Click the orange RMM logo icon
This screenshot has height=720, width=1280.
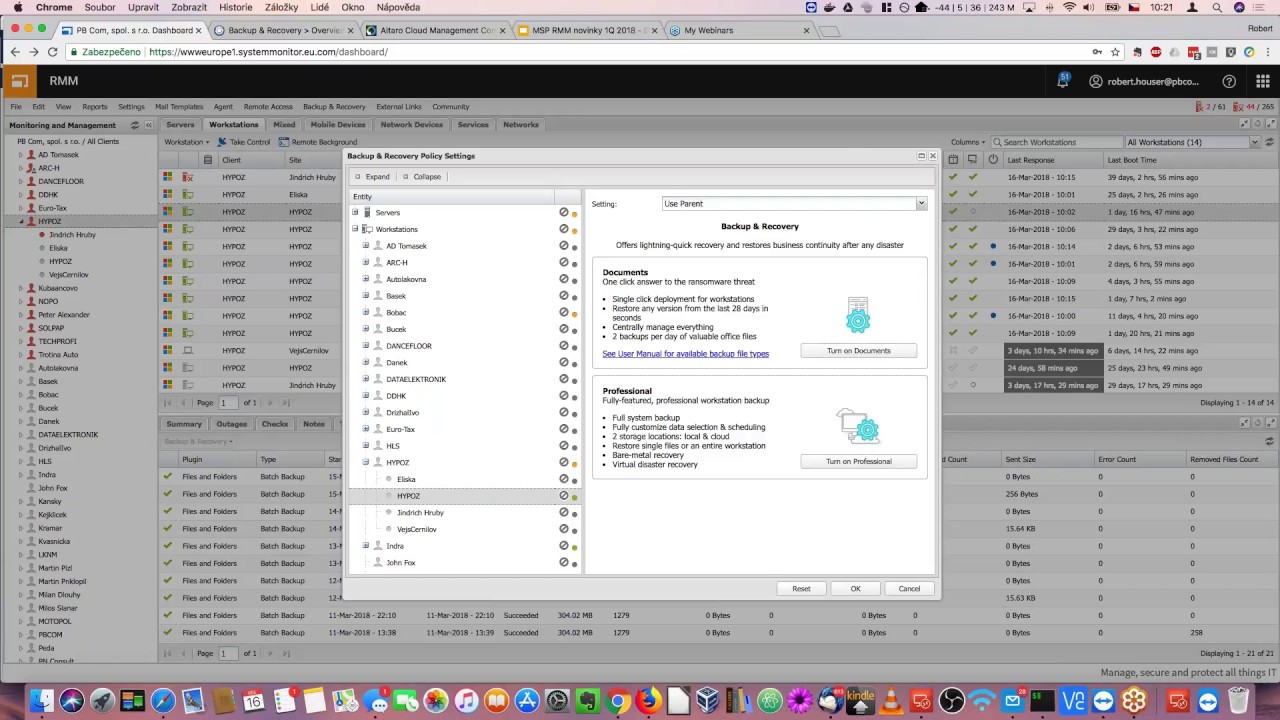[x=18, y=81]
